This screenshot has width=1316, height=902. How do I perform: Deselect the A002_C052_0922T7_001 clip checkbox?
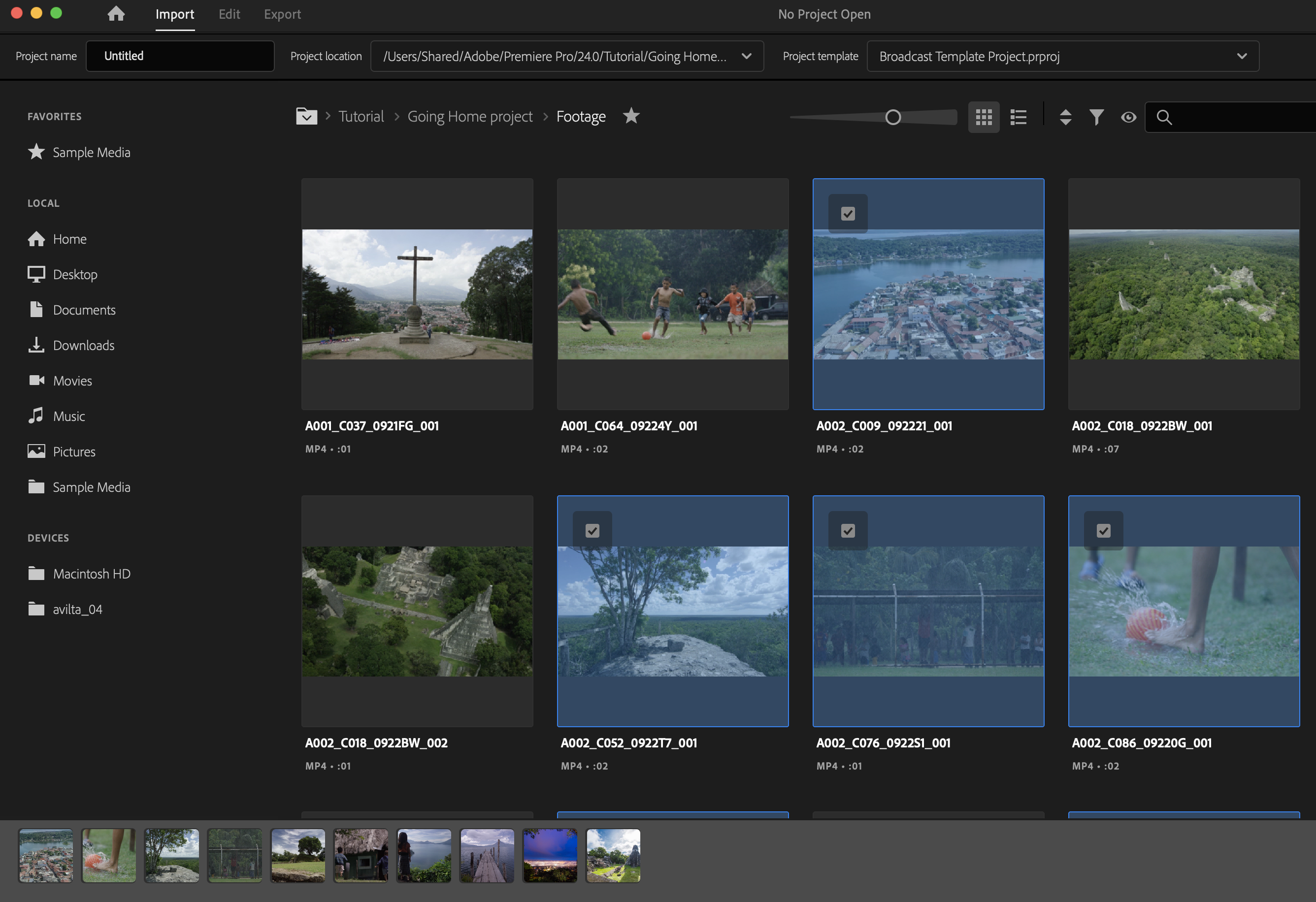(x=592, y=531)
